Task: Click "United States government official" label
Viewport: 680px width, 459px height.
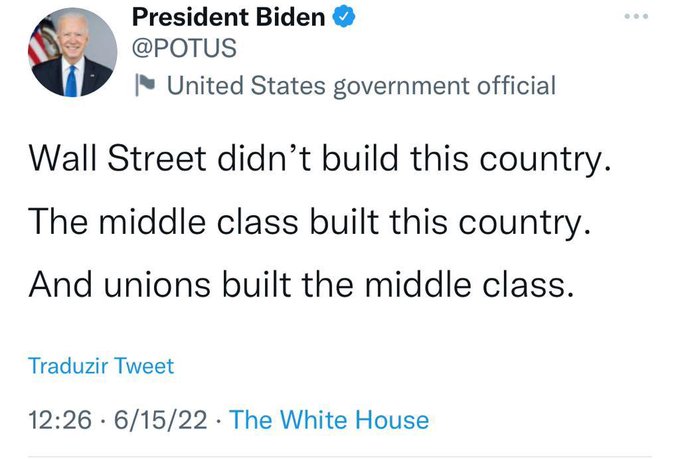Action: 360,86
